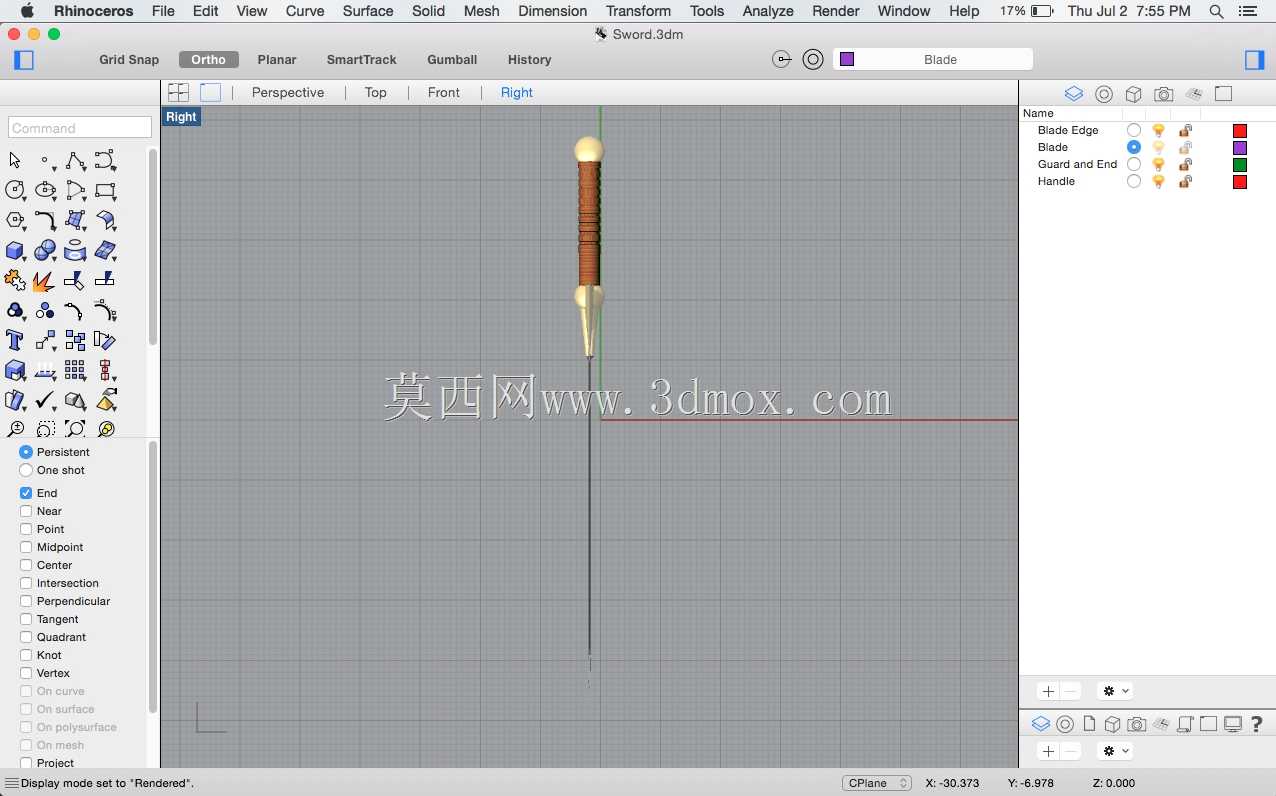Change the Blade layer purple color swatch

click(x=1240, y=147)
